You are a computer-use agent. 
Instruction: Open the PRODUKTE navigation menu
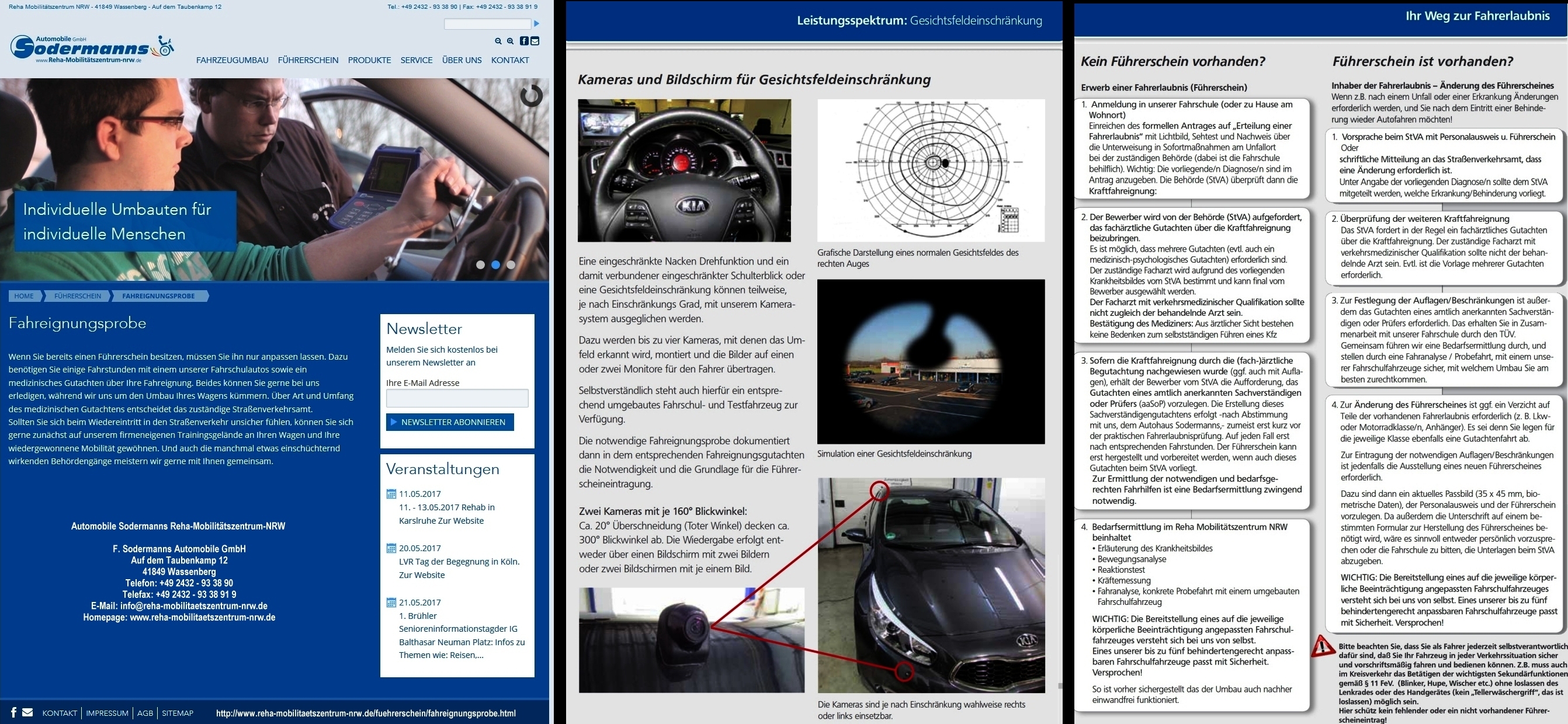[x=369, y=60]
